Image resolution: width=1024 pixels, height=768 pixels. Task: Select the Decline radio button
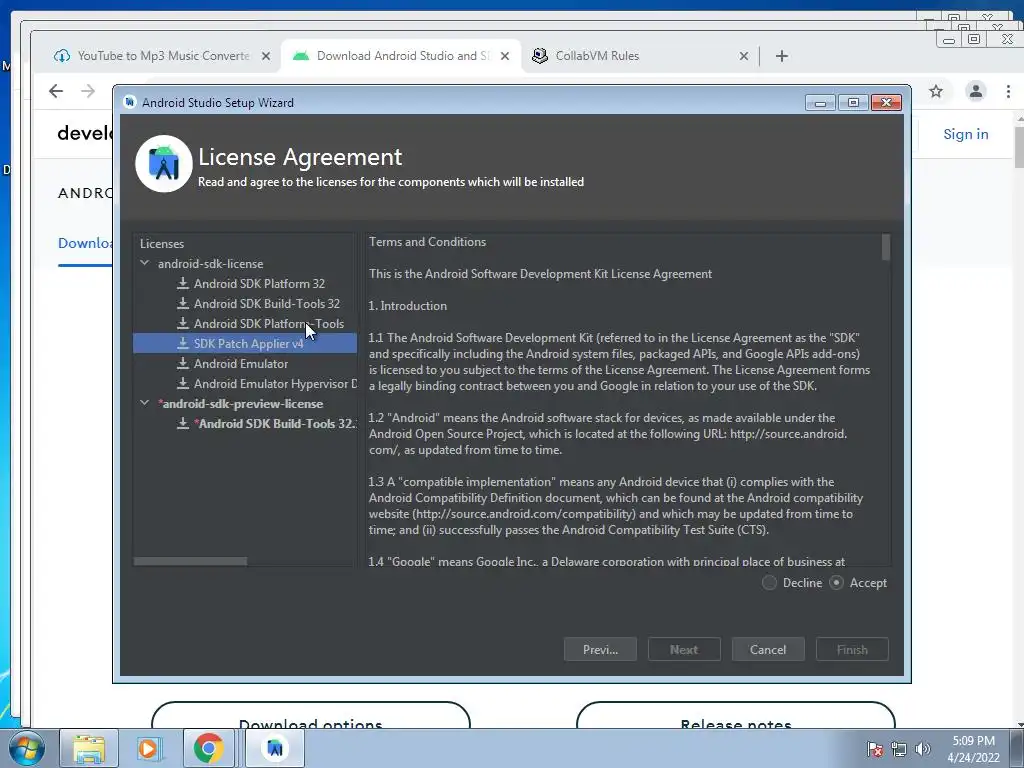769,583
